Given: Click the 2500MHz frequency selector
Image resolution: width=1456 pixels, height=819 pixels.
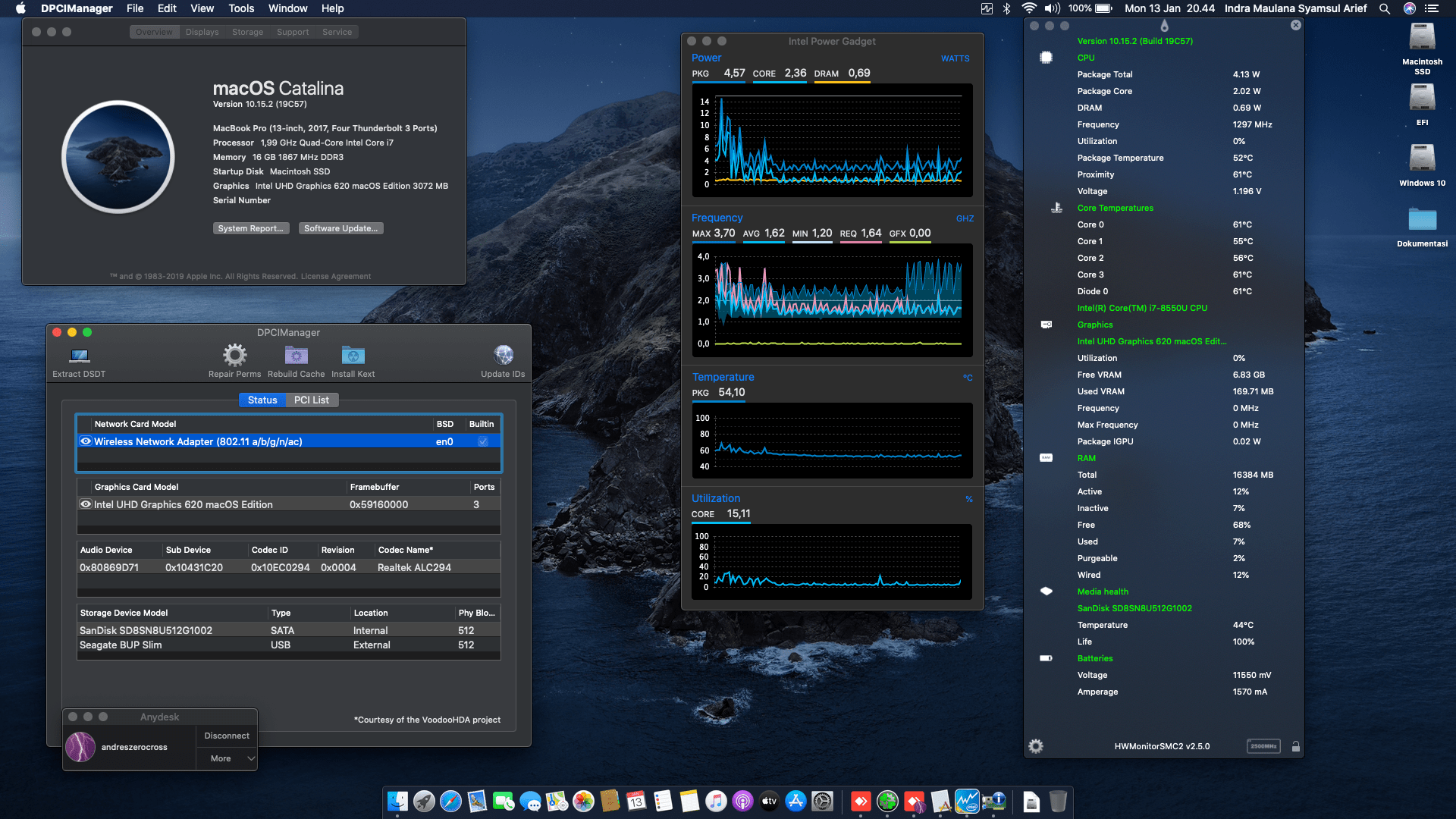Looking at the screenshot, I should coord(1263,746).
